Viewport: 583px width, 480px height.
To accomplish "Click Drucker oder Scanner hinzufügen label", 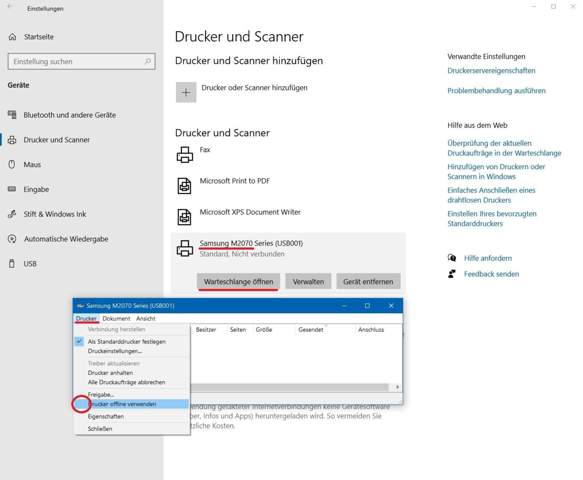I will (x=254, y=88).
